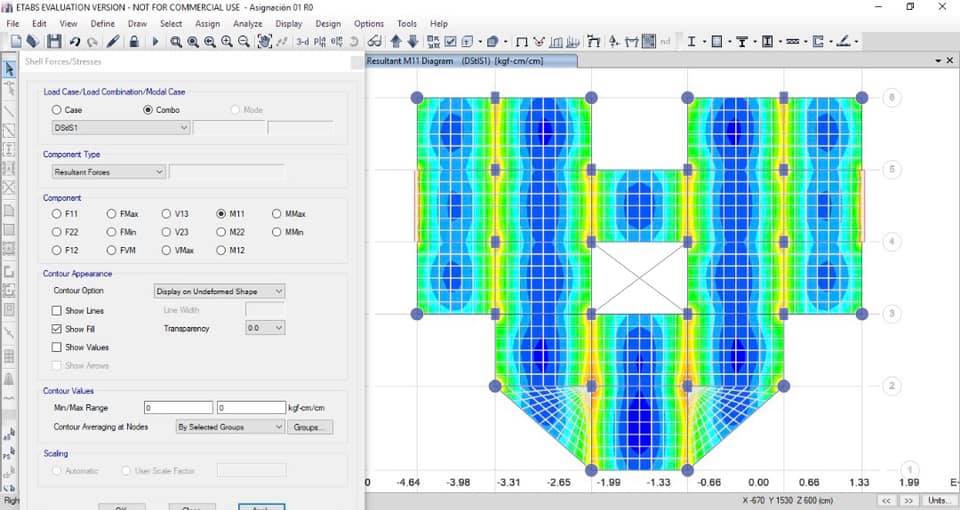Expand the concrete design icon dropdown arrow
Viewport: 960px width, 510px height.
click(x=729, y=42)
